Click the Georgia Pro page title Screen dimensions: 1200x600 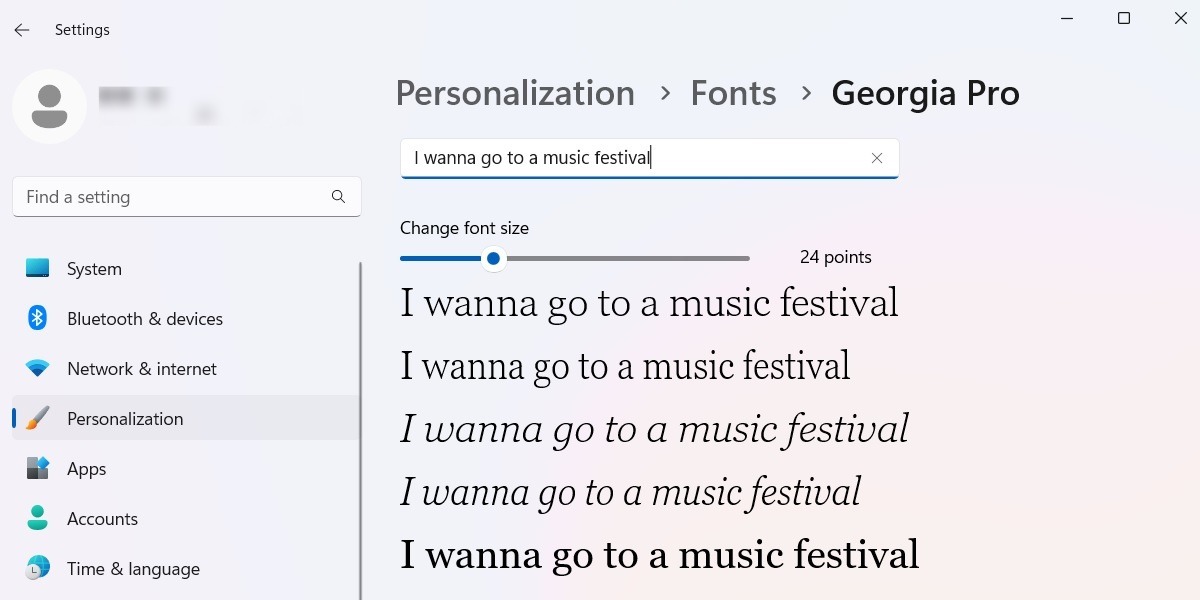[x=925, y=93]
